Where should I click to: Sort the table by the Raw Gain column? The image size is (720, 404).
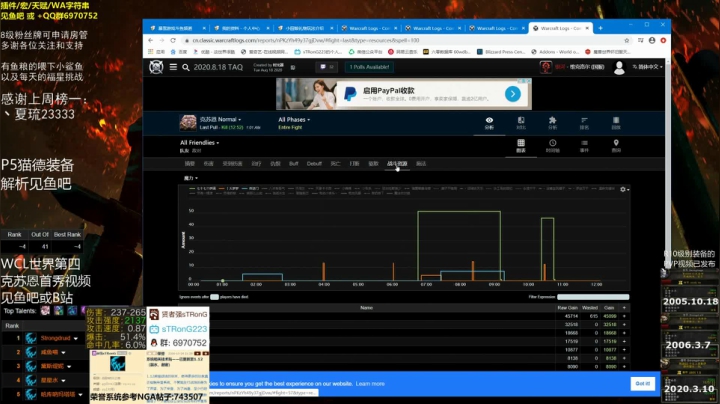coord(567,308)
